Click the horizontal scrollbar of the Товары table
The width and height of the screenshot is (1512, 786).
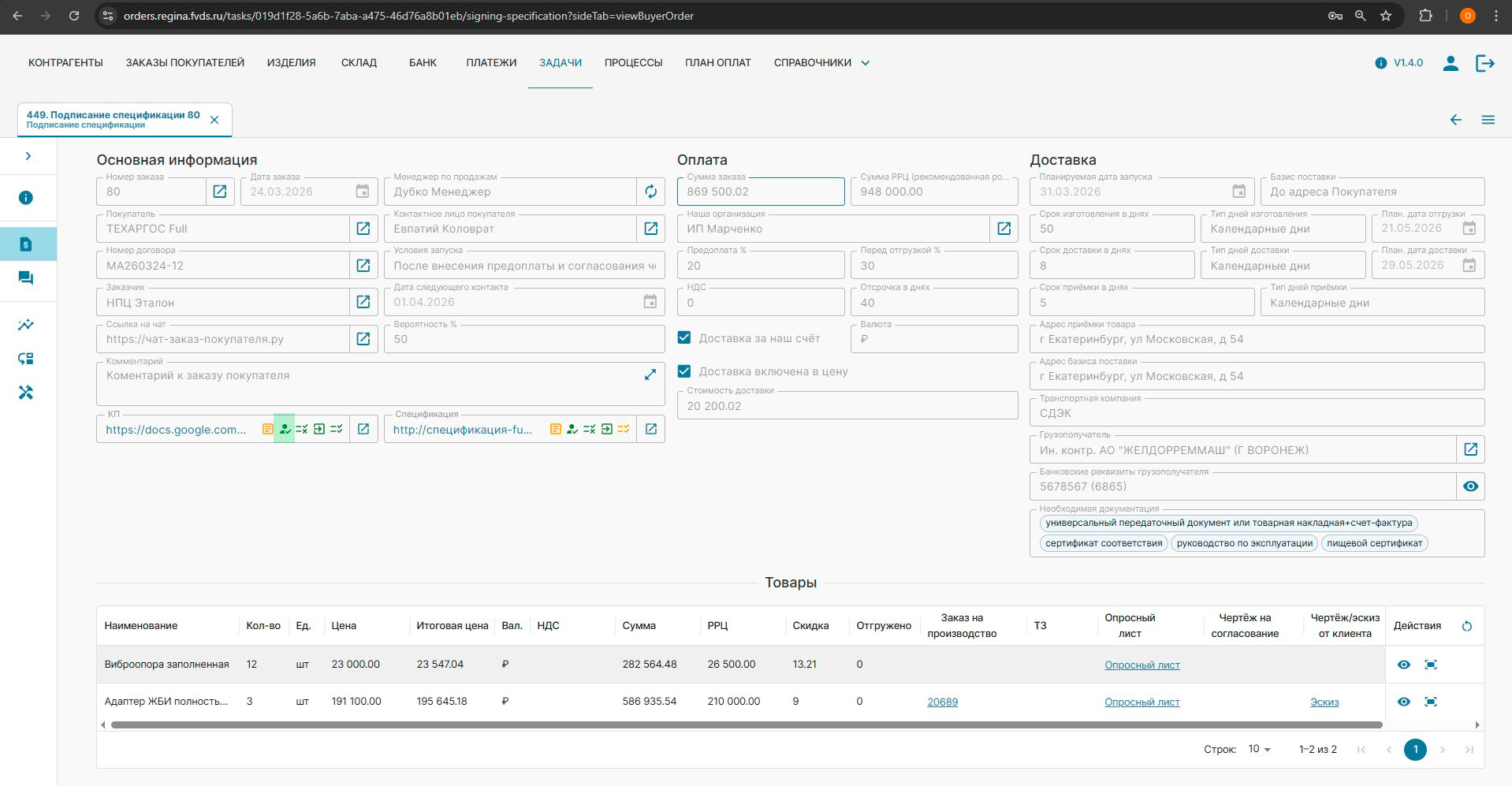coord(747,725)
